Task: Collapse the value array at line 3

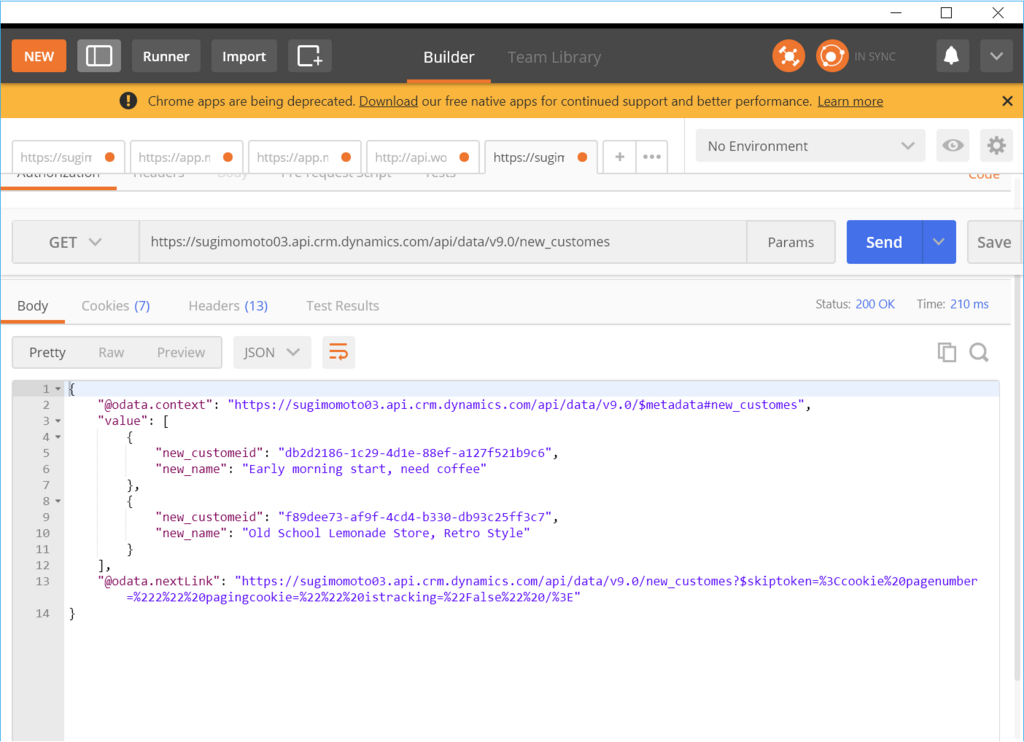Action: pyautogui.click(x=57, y=421)
